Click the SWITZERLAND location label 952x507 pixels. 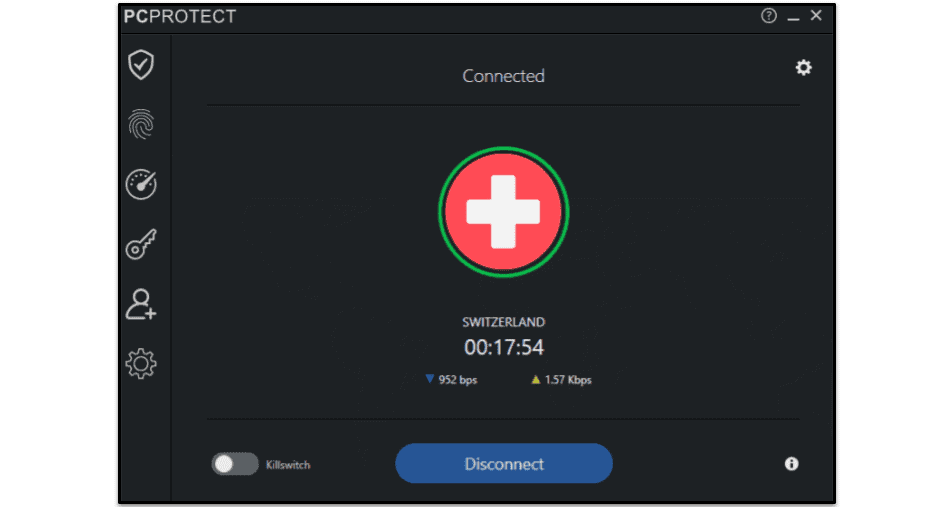503,322
